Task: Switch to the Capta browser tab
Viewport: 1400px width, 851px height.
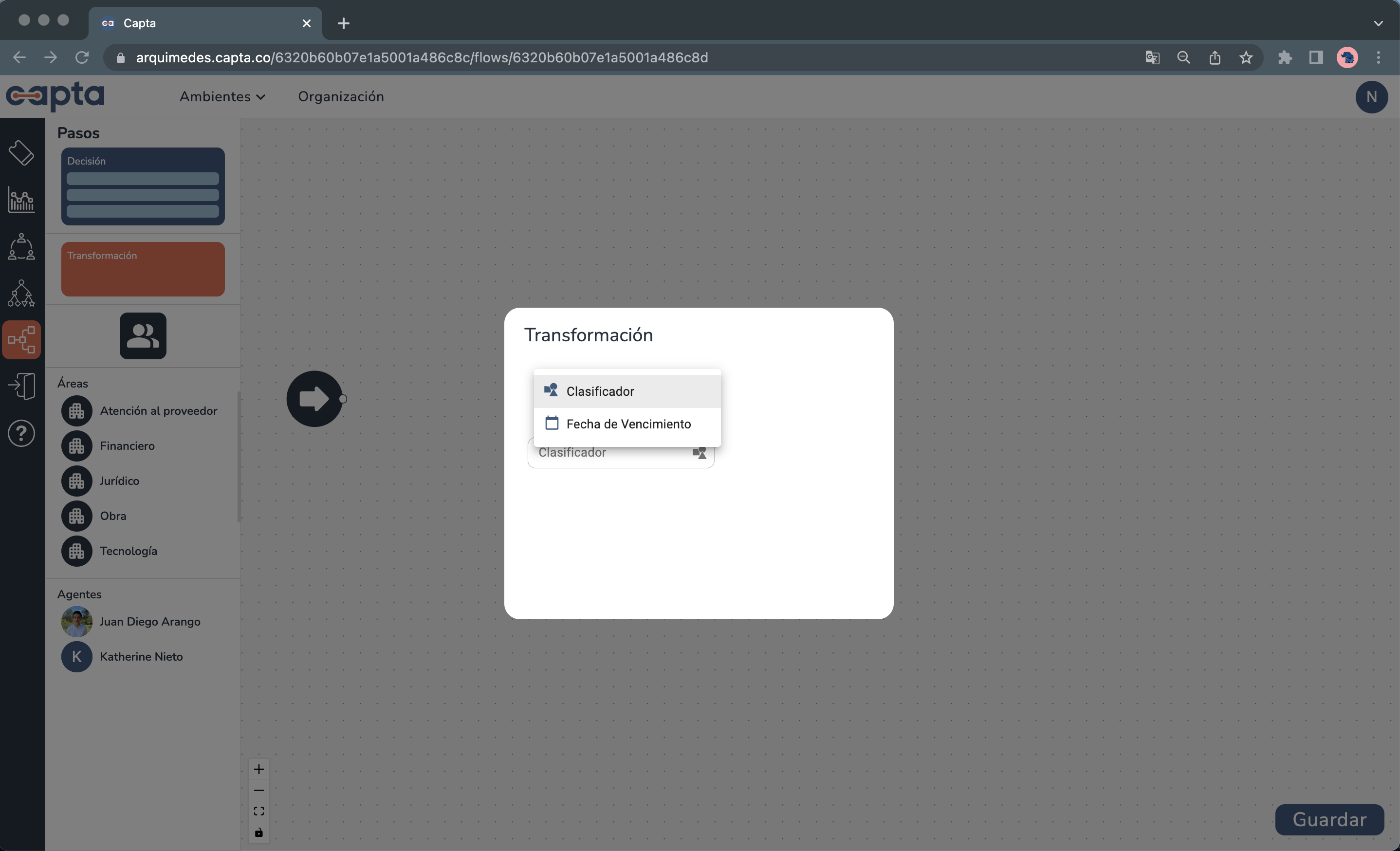Action: coord(187,23)
